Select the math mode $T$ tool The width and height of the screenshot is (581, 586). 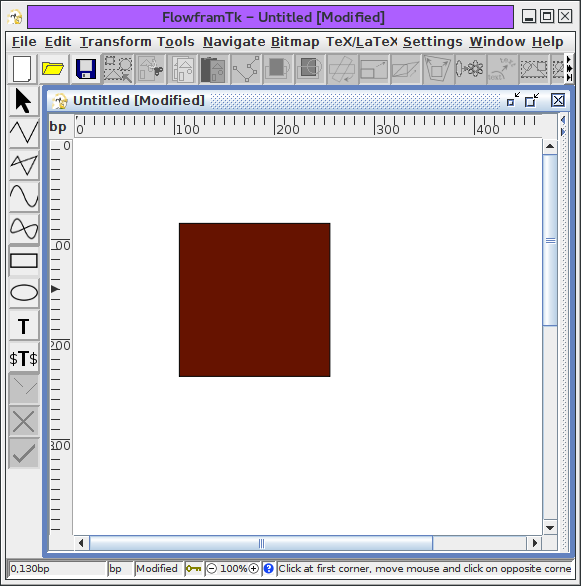tap(24, 358)
